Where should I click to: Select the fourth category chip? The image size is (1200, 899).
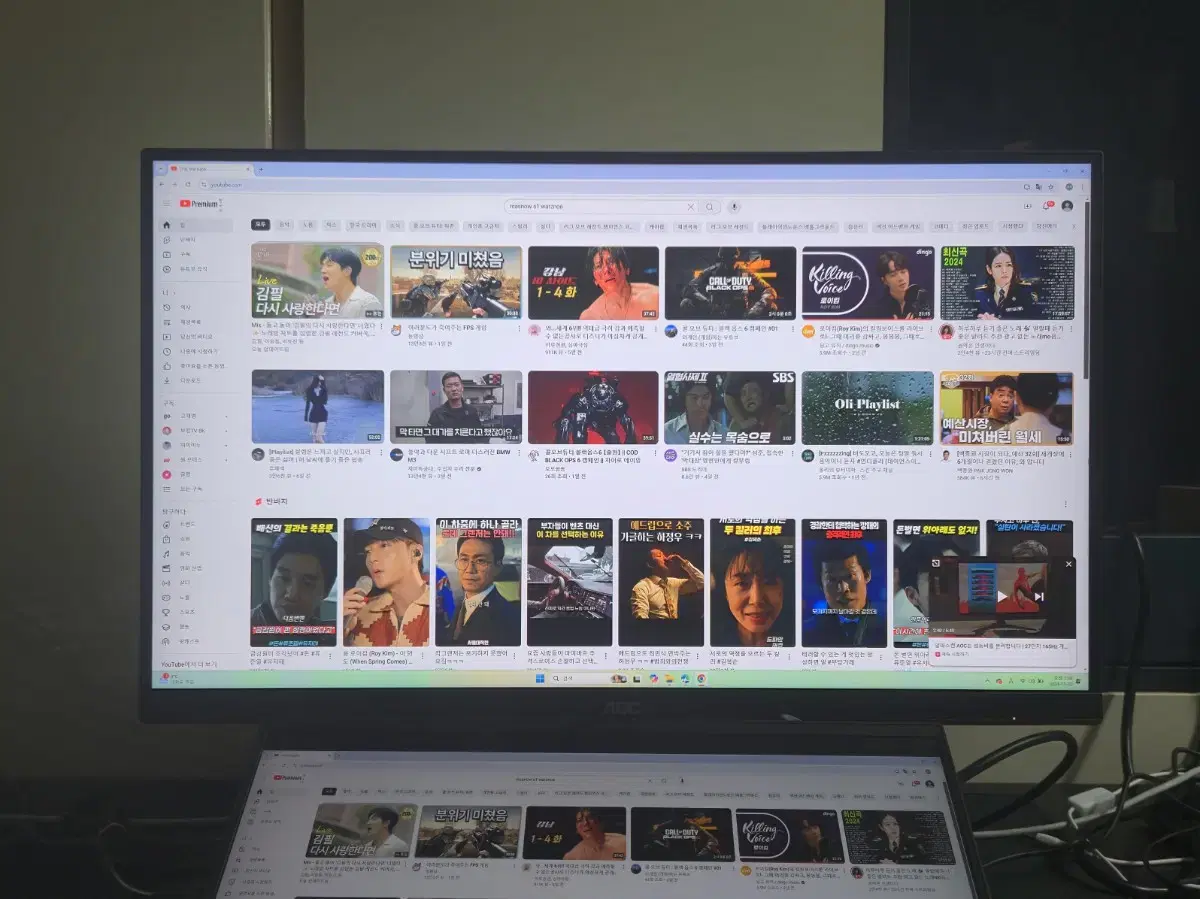331,226
